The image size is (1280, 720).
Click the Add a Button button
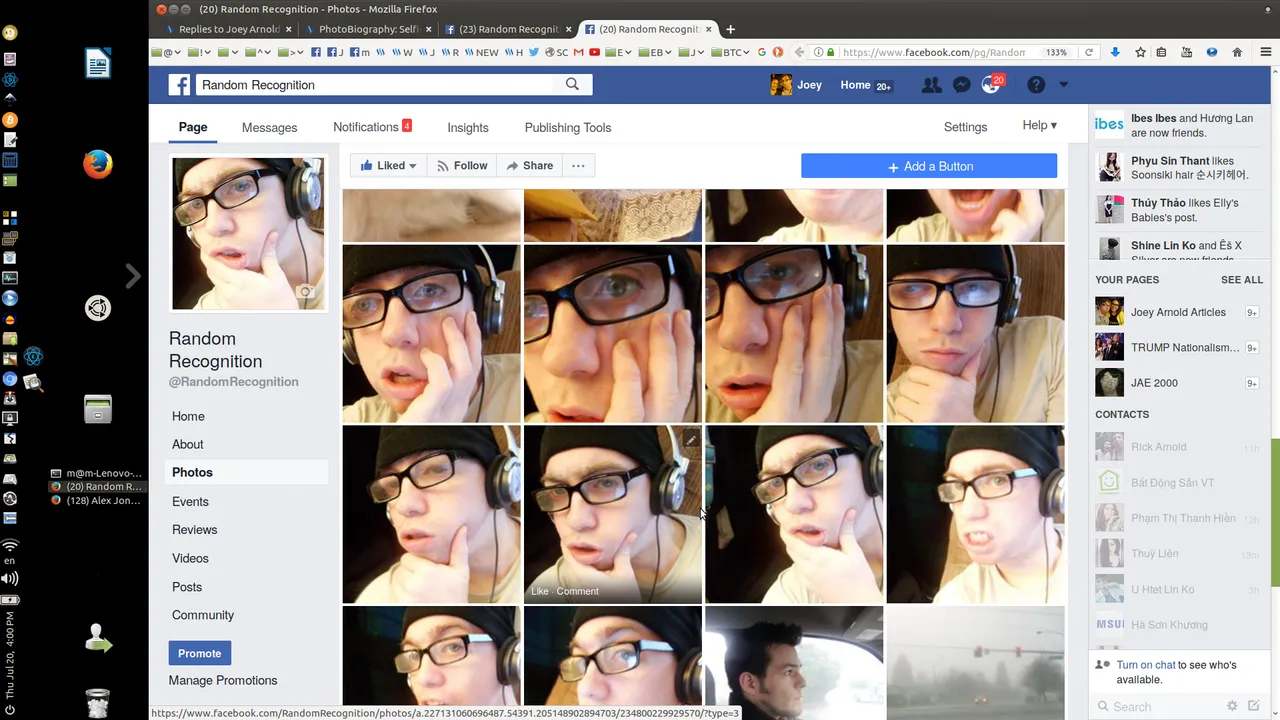click(x=929, y=166)
